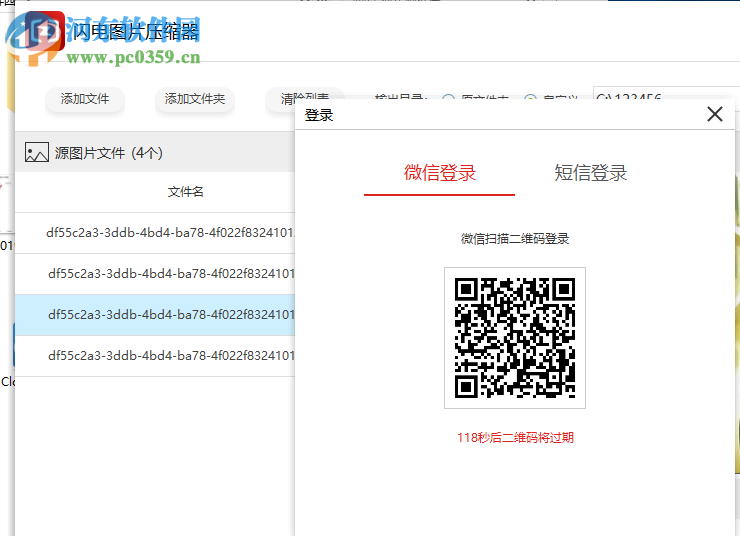Click the 闪电图片压缩器 app logo icon
The width and height of the screenshot is (740, 536).
click(44, 31)
